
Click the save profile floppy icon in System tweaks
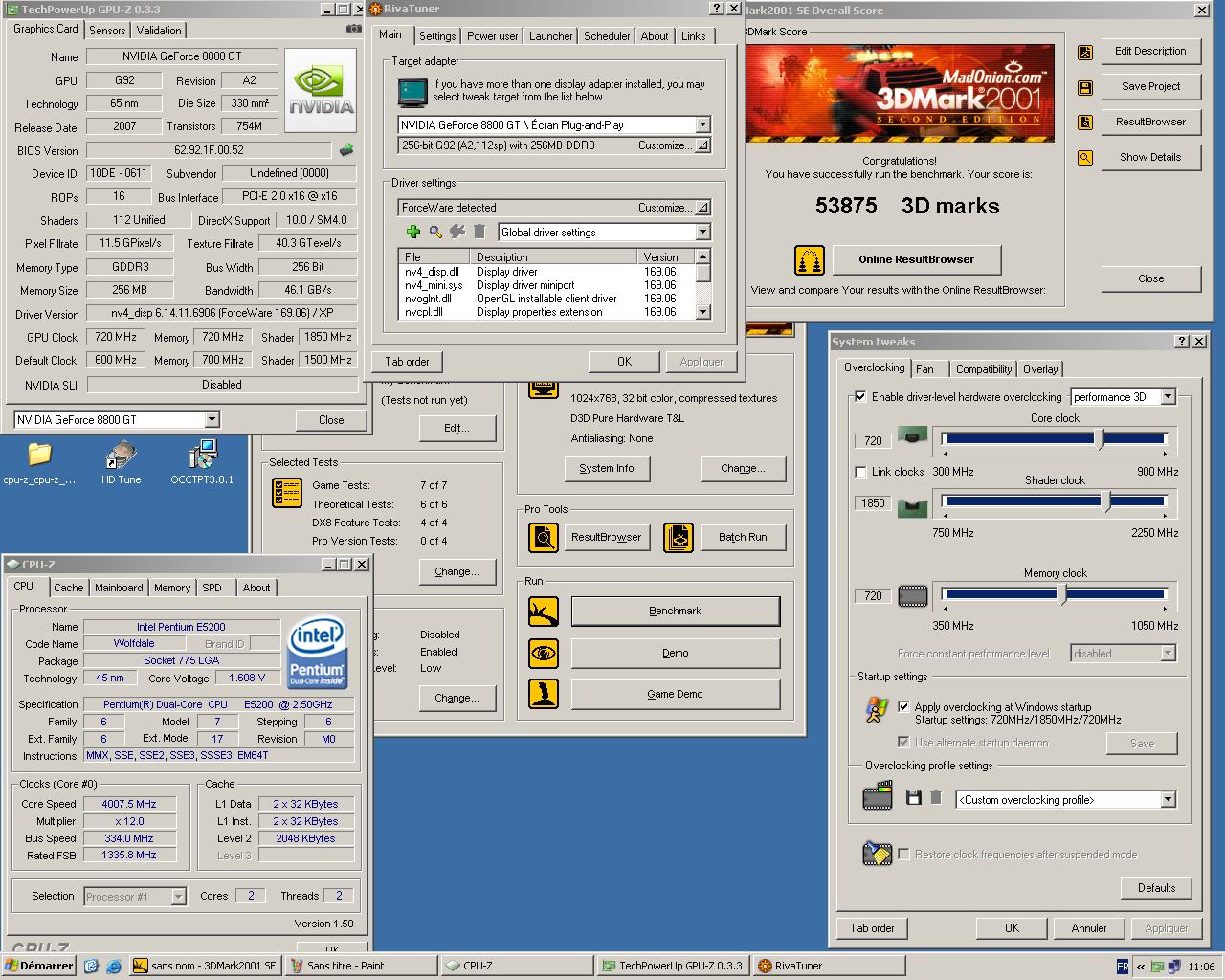click(x=913, y=797)
